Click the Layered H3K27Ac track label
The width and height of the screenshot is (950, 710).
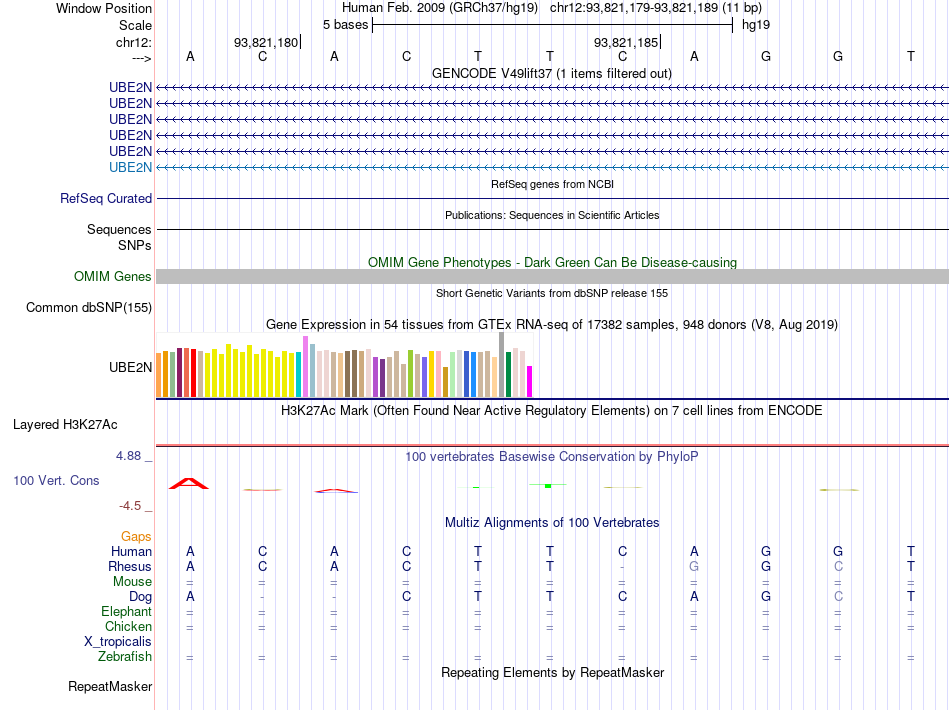65,425
